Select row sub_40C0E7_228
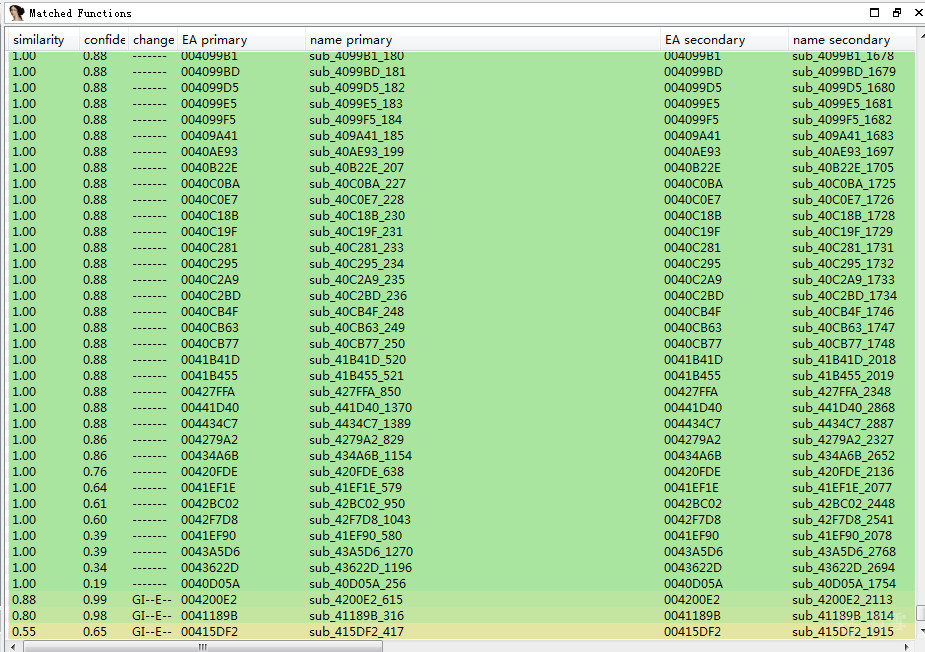 [x=461, y=200]
